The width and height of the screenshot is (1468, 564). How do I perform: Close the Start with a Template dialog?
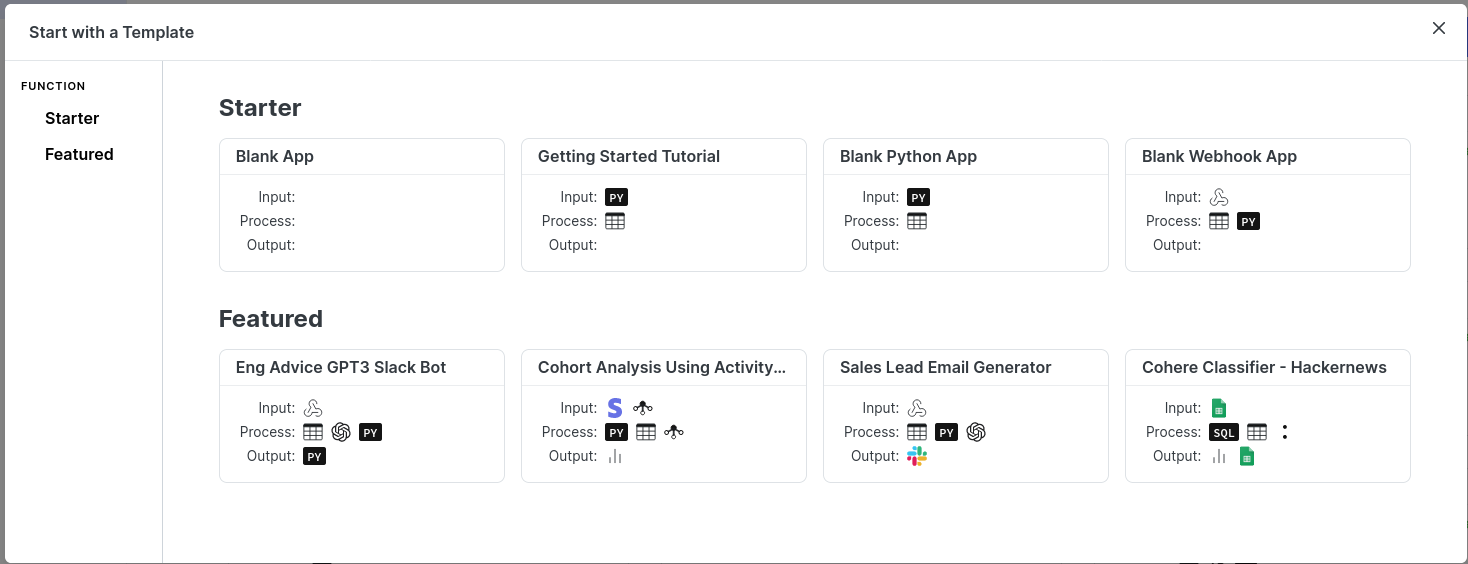point(1439,28)
